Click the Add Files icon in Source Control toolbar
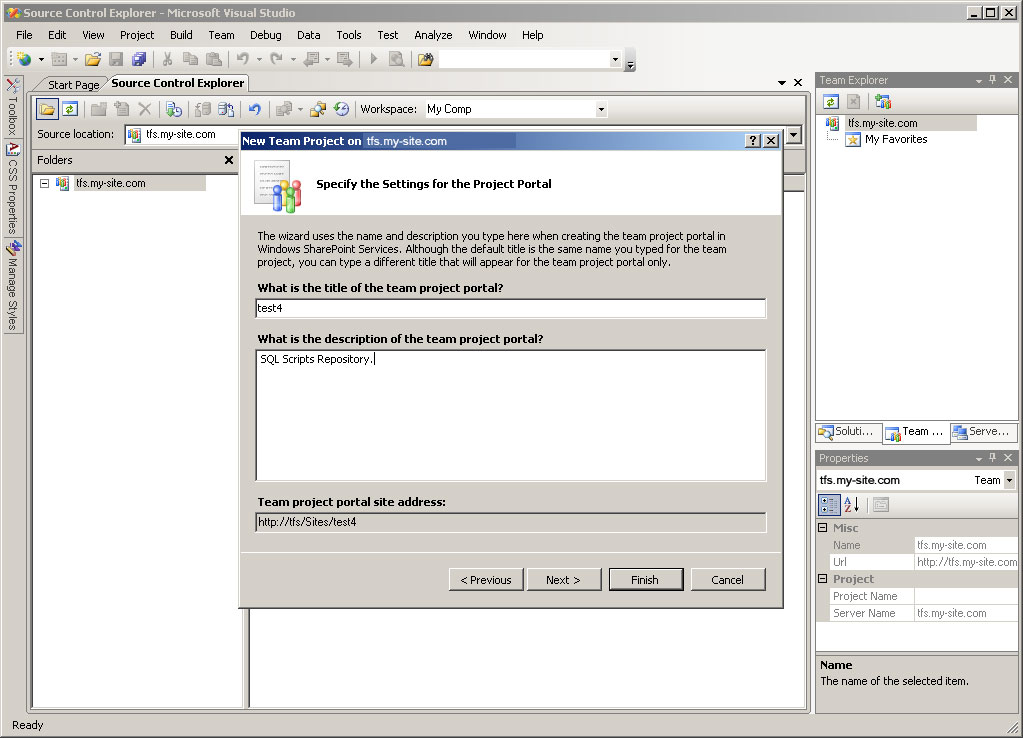The image size is (1023, 738). 121,109
